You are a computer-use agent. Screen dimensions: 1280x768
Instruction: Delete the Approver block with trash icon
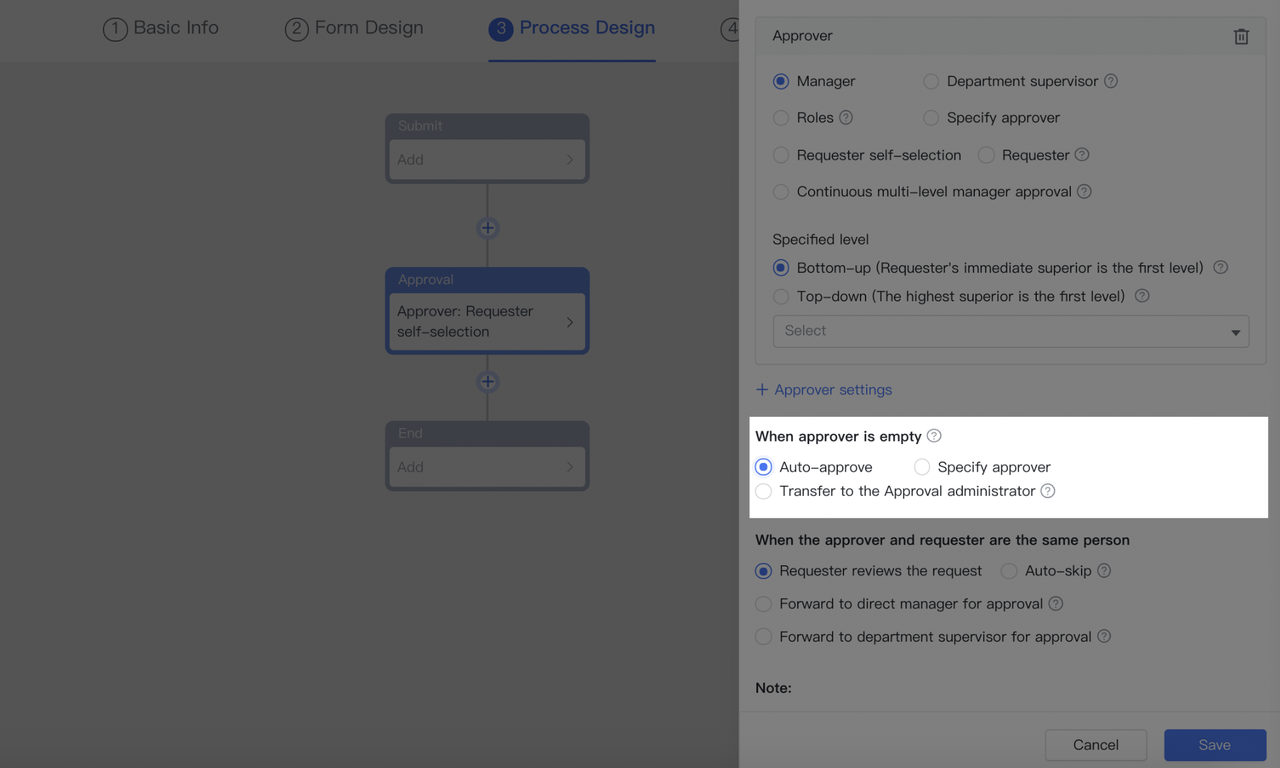click(1241, 36)
